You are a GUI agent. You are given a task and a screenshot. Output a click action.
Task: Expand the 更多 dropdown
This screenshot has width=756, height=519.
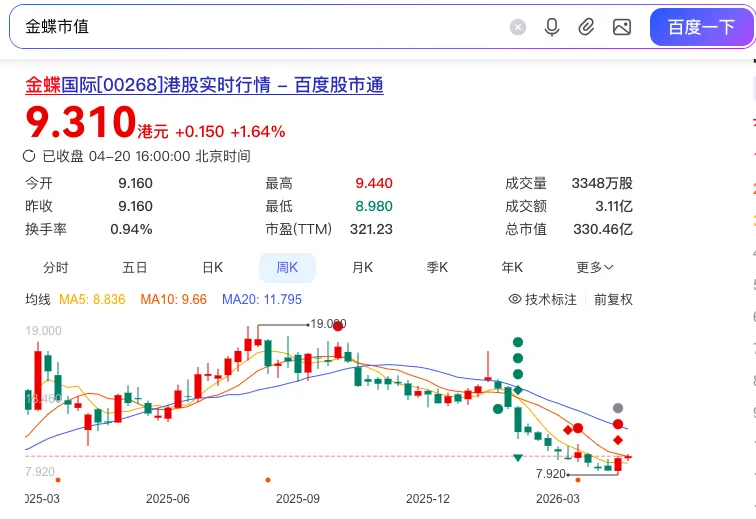pos(594,267)
